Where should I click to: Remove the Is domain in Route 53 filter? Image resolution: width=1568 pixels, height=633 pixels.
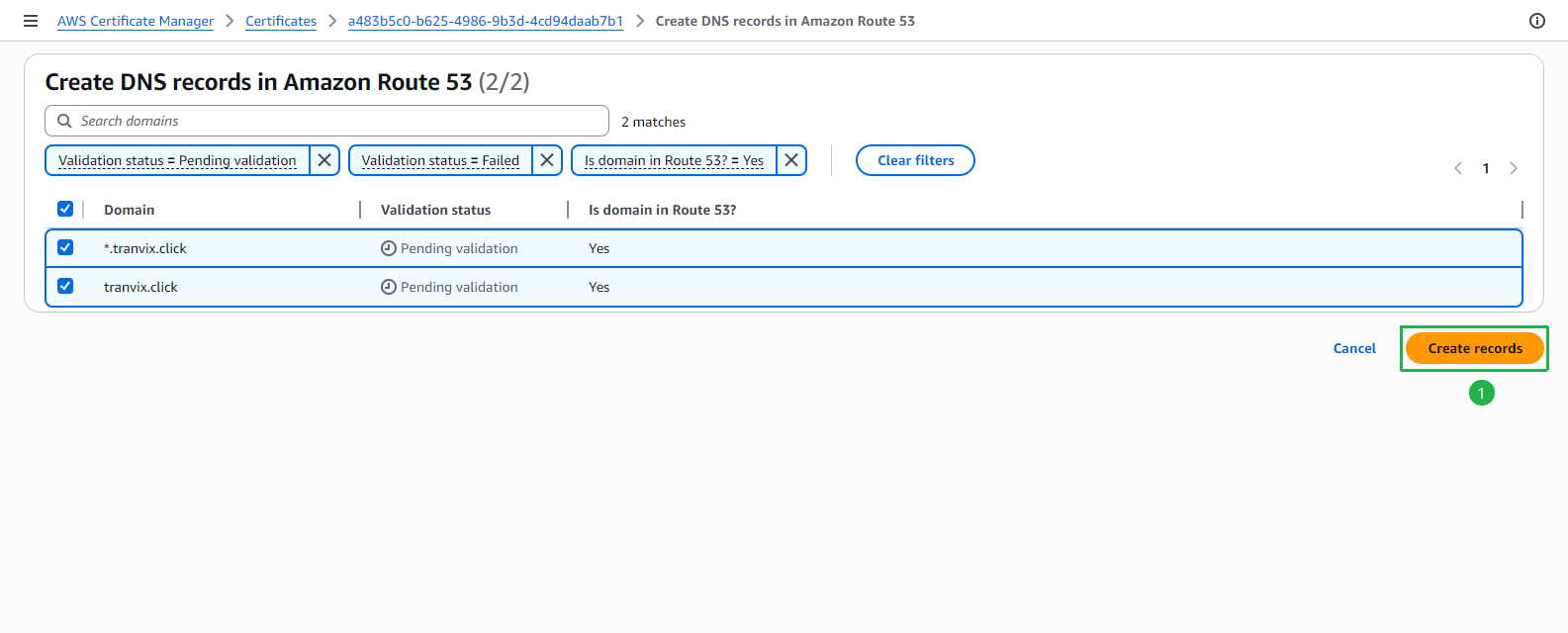click(791, 160)
